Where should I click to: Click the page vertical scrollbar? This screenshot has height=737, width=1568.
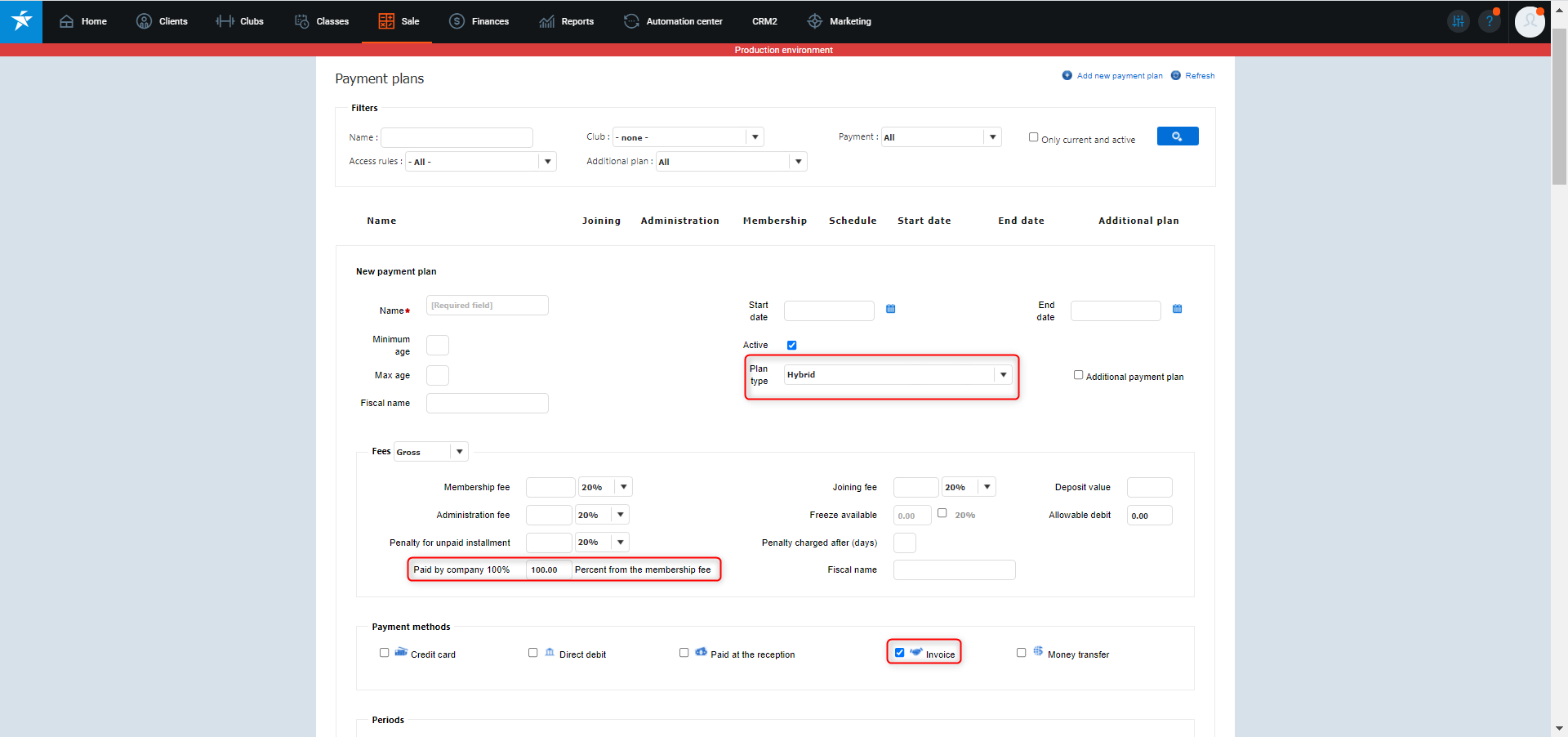pos(1559,106)
